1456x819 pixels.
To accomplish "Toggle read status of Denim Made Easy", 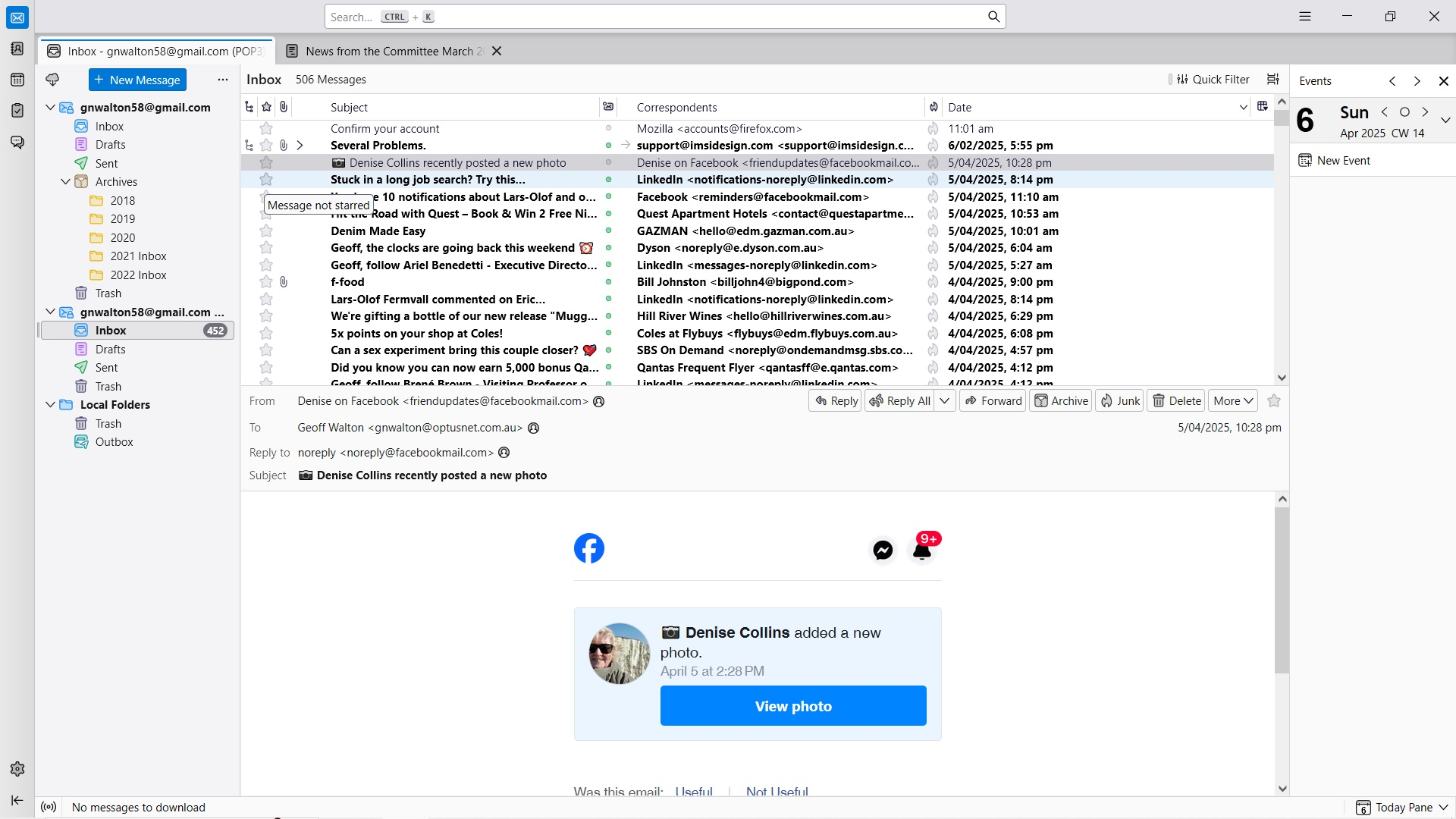I will coord(608,231).
